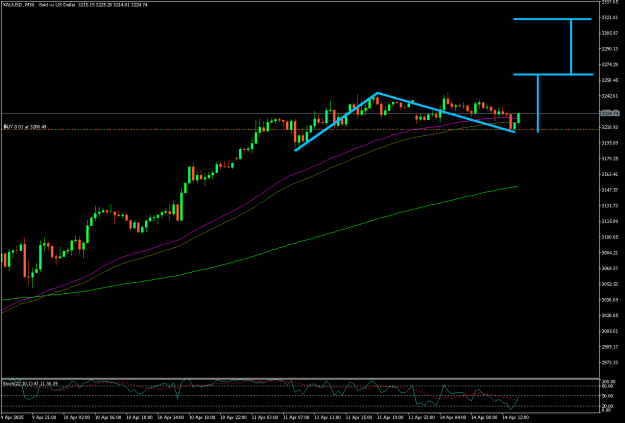The width and height of the screenshot is (625, 423).
Task: Click the 3321.81 price scale label
Action: coord(610,18)
